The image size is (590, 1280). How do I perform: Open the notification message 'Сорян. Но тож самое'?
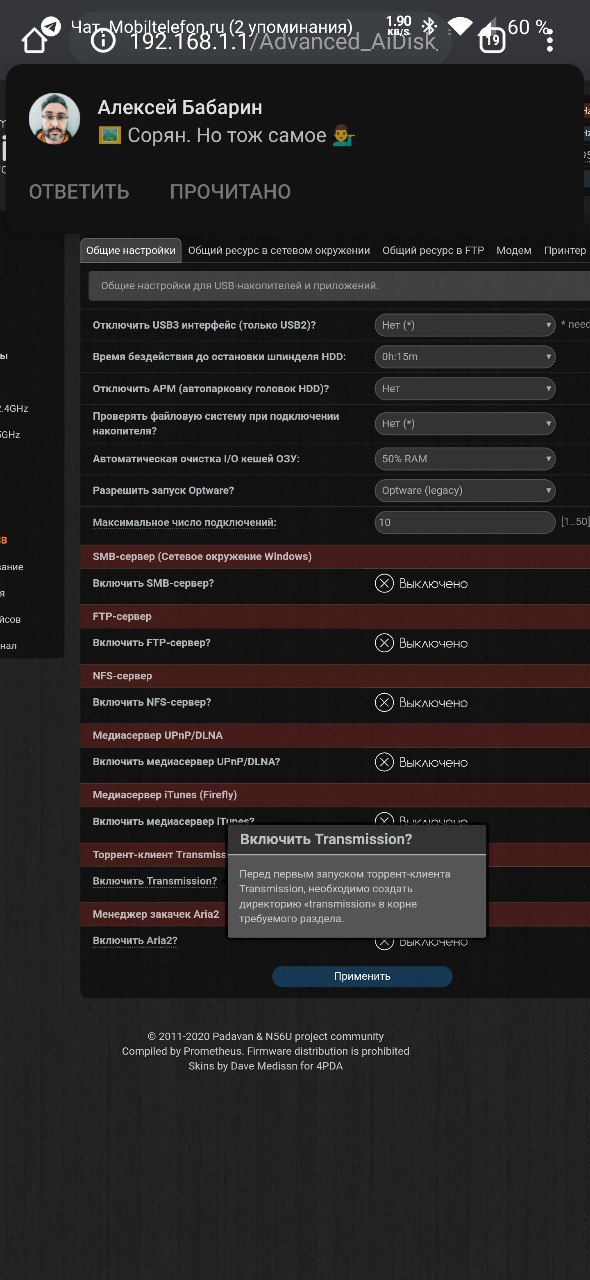tap(227, 136)
